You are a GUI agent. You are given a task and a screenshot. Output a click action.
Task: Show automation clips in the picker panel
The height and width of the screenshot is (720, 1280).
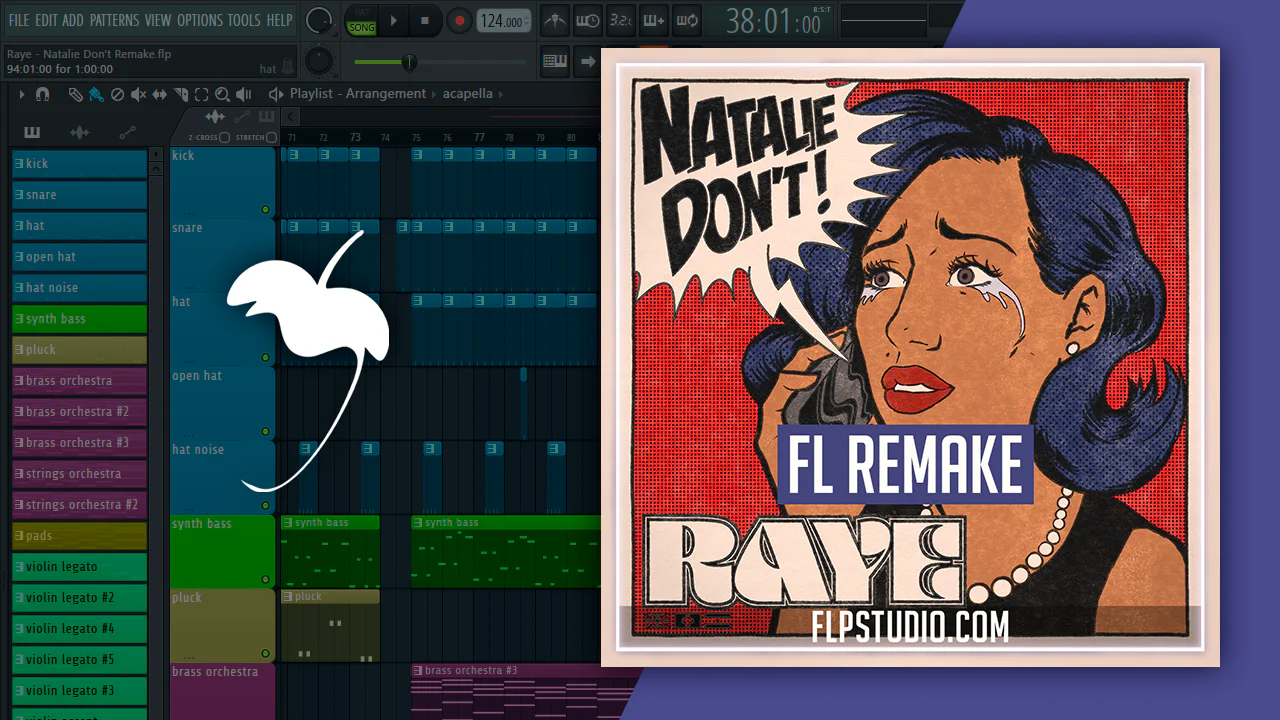pyautogui.click(x=127, y=132)
